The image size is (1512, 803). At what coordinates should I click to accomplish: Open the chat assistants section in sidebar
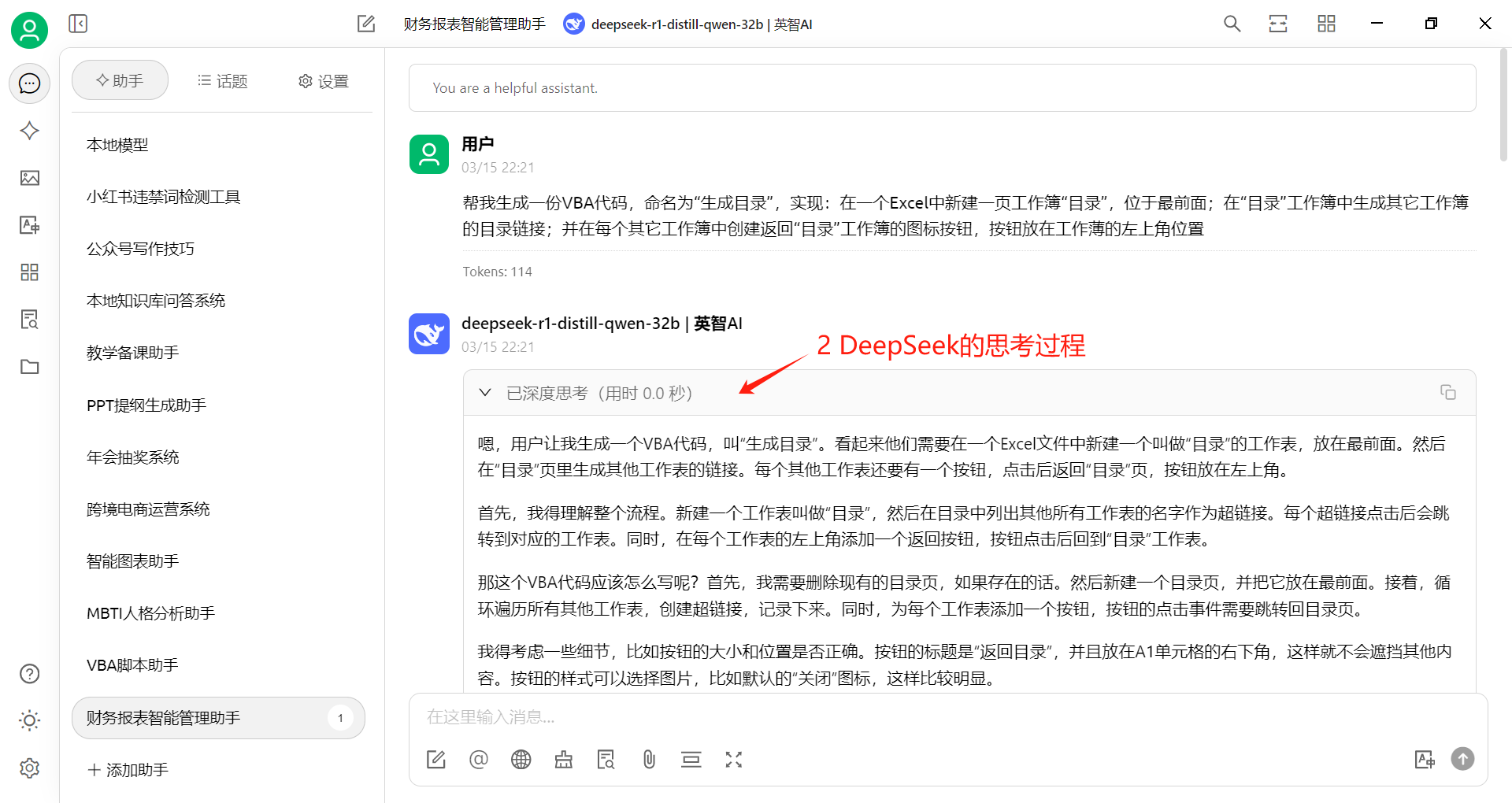(x=29, y=83)
